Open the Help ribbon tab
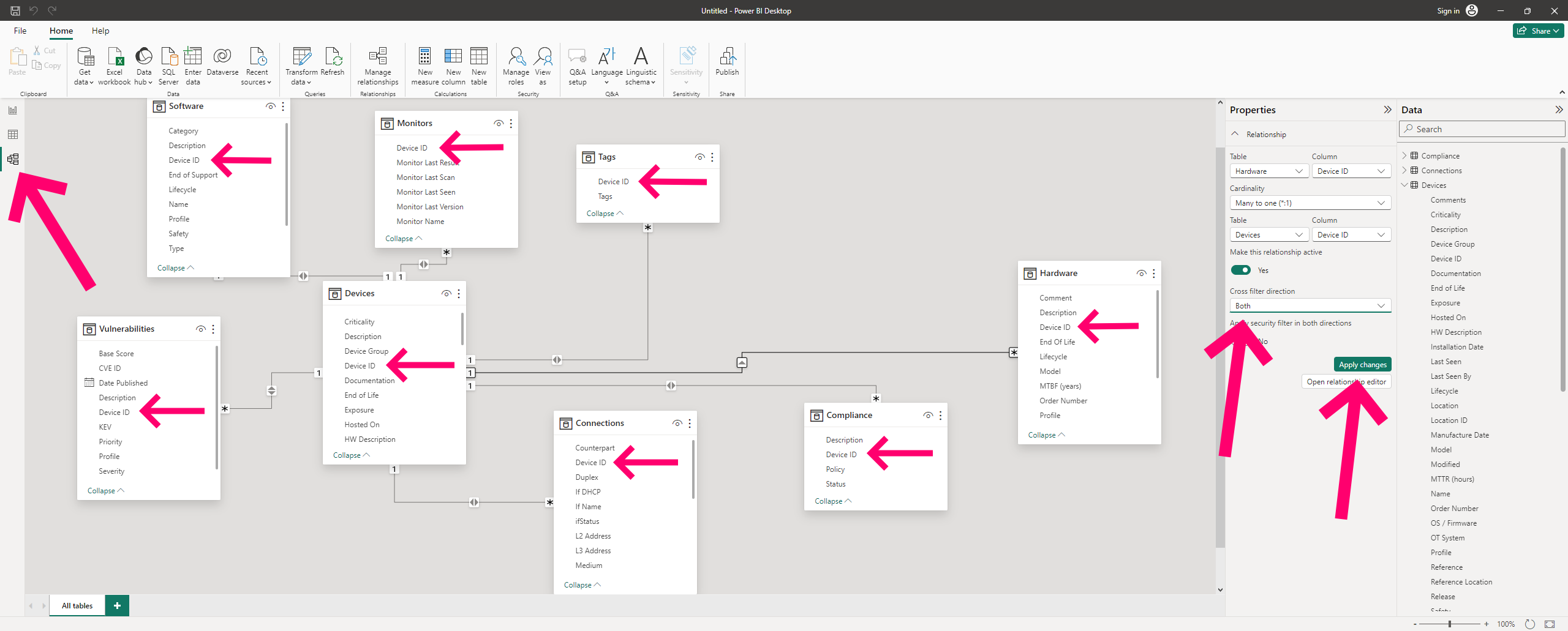 100,31
